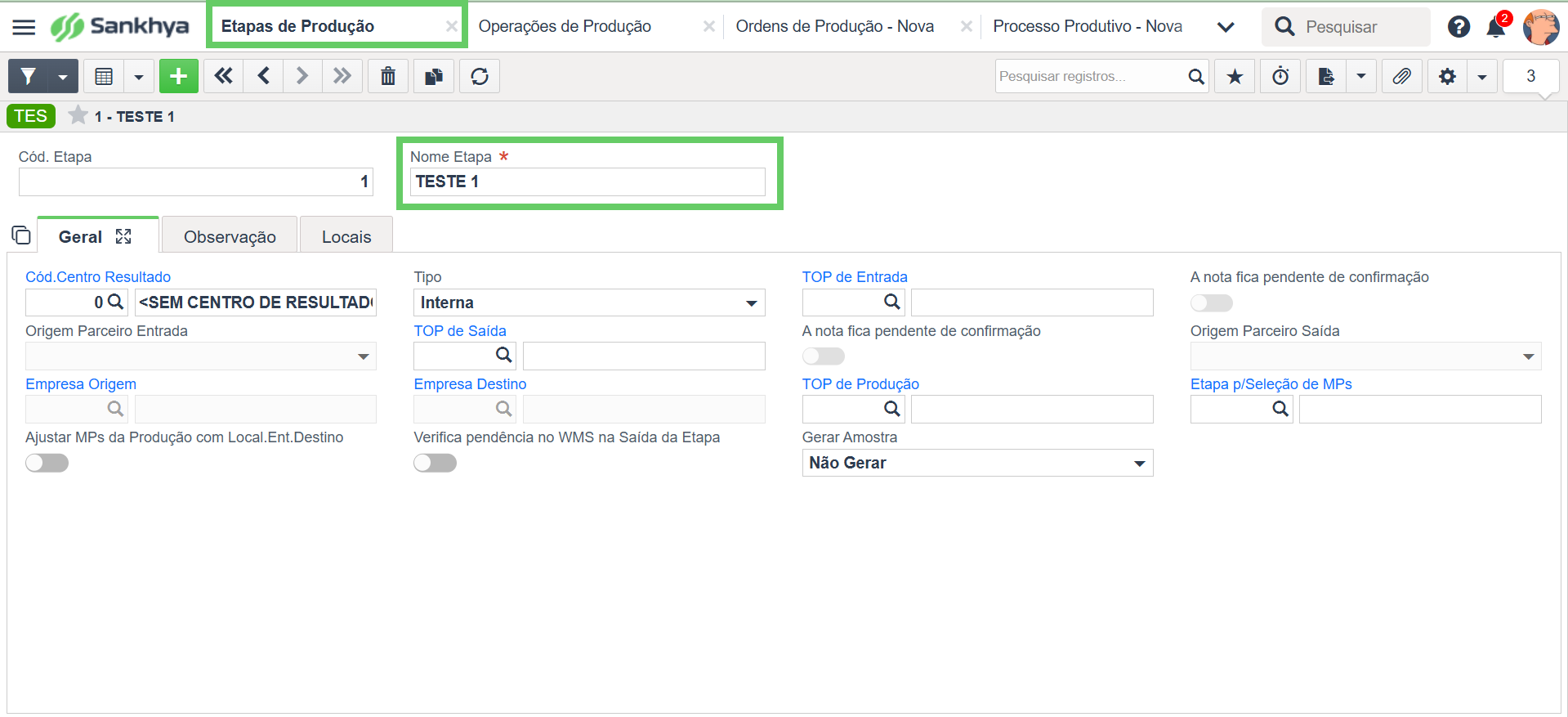Click the Nome Etapa input field
The height and width of the screenshot is (717, 1568).
pos(587,181)
